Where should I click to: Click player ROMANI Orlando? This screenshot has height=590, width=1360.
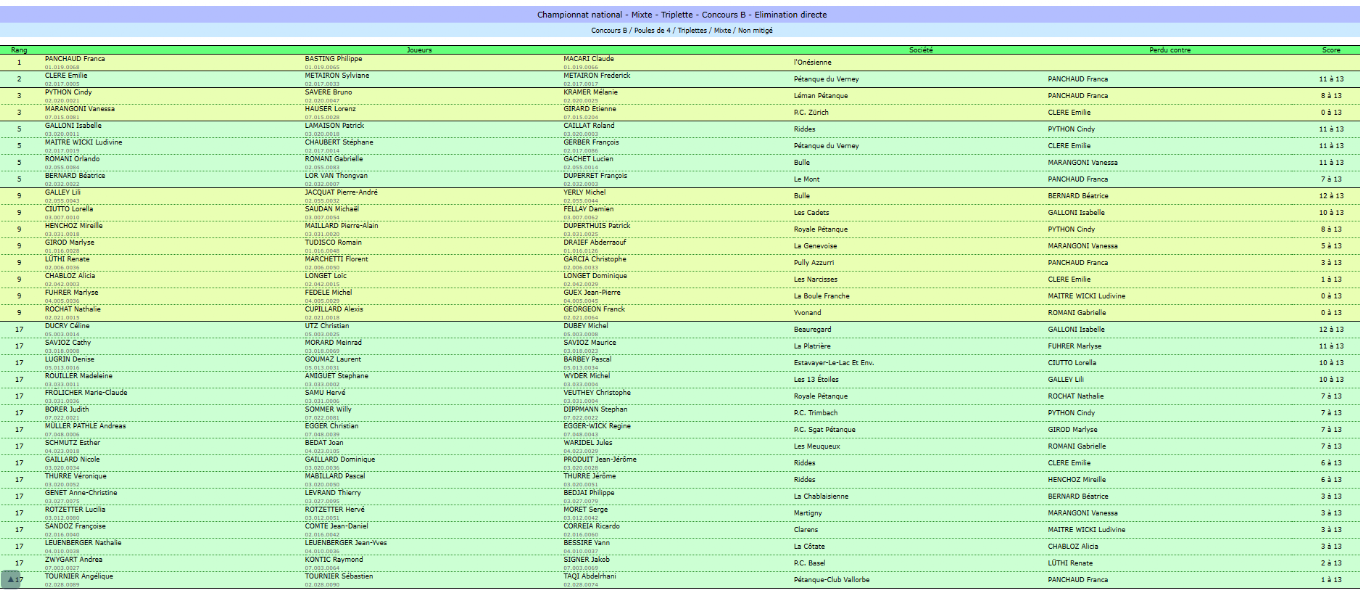(71, 159)
